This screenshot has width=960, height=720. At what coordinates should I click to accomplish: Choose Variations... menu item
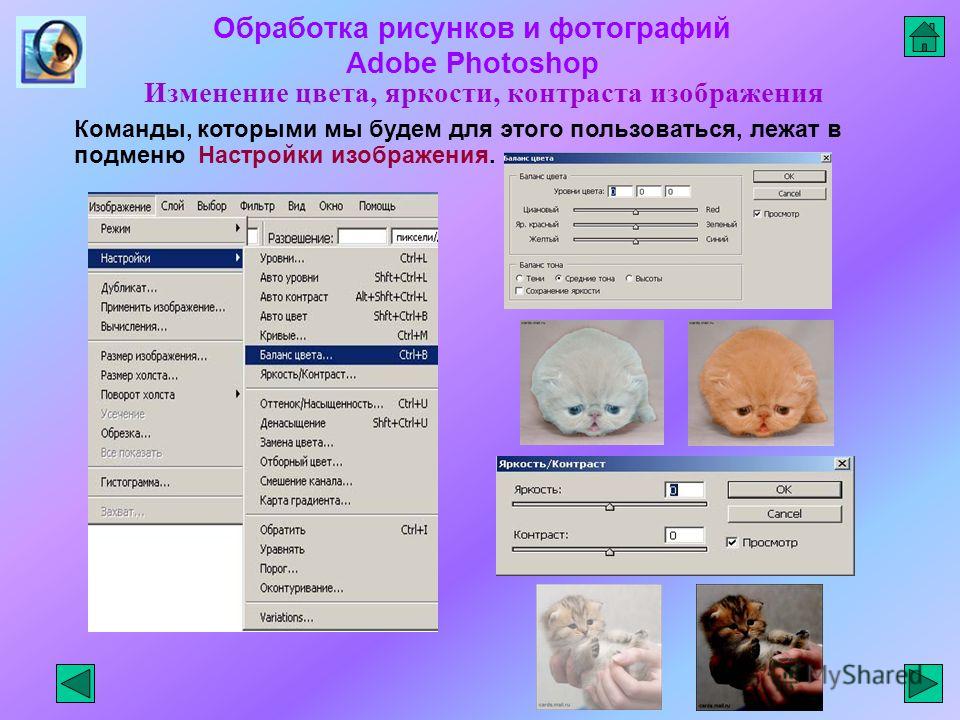[342, 618]
